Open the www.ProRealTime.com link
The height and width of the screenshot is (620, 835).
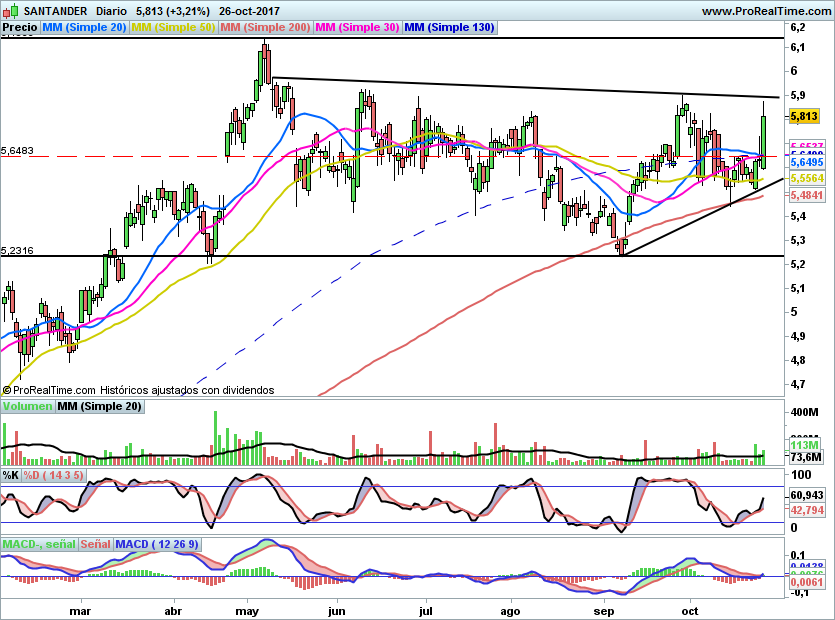point(766,11)
